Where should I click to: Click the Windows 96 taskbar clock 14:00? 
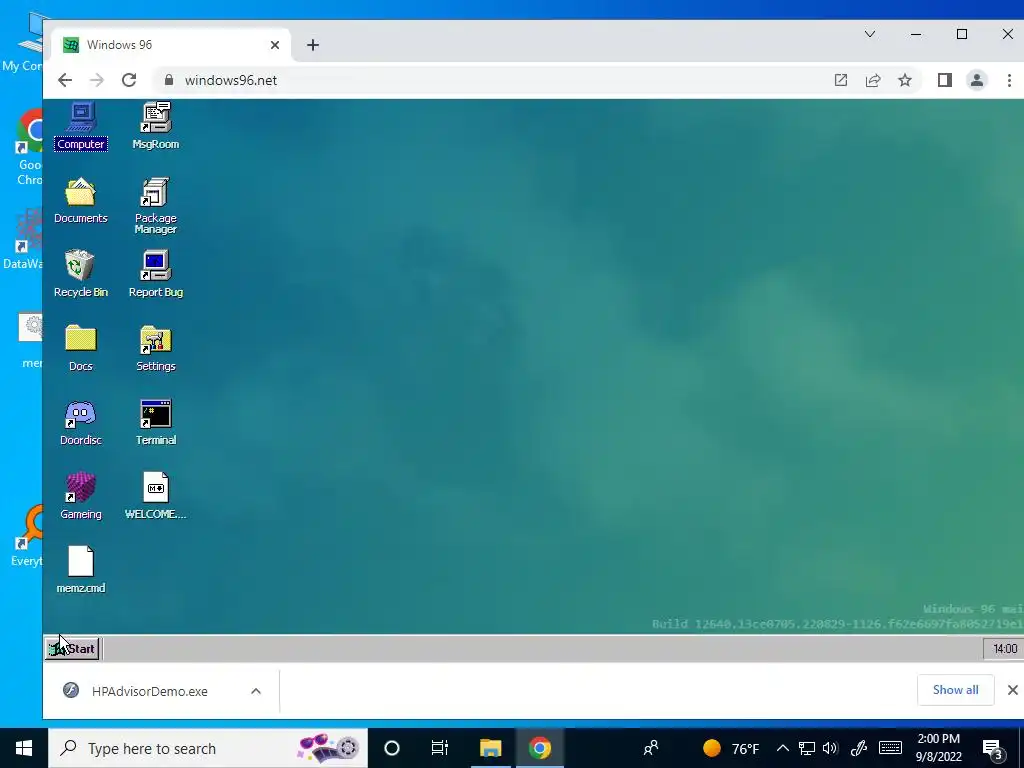[x=1004, y=648]
